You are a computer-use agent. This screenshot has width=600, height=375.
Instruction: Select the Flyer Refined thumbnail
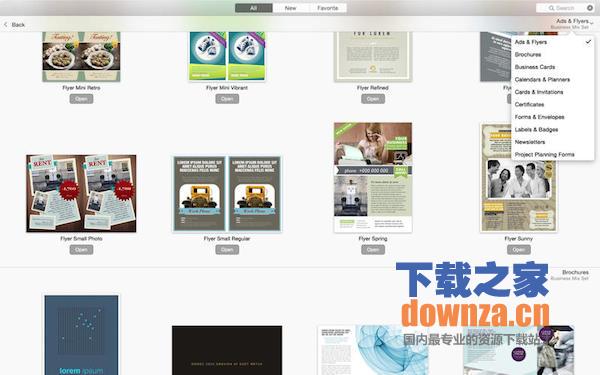click(373, 57)
